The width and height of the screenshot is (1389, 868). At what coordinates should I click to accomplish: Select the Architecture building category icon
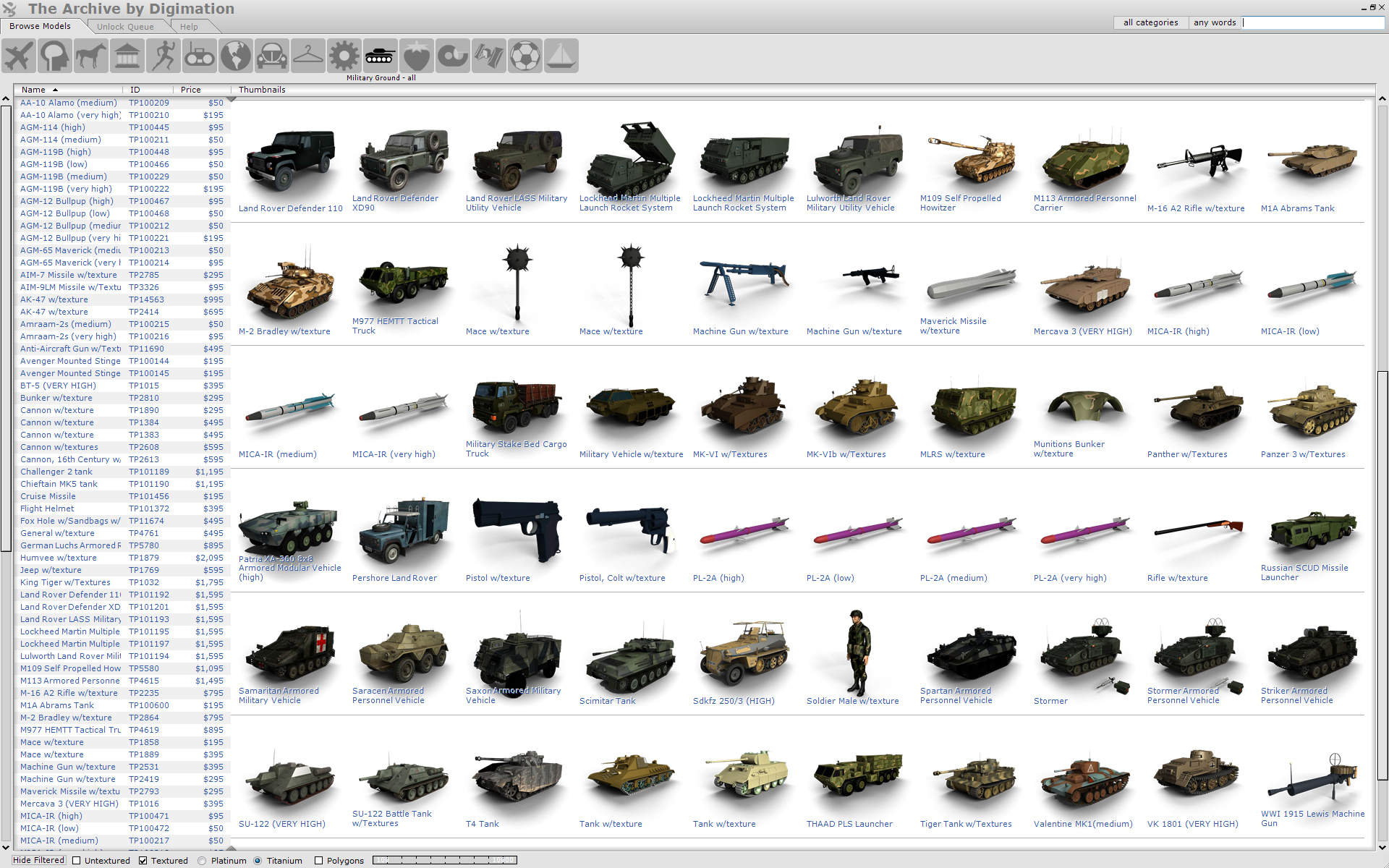(127, 56)
